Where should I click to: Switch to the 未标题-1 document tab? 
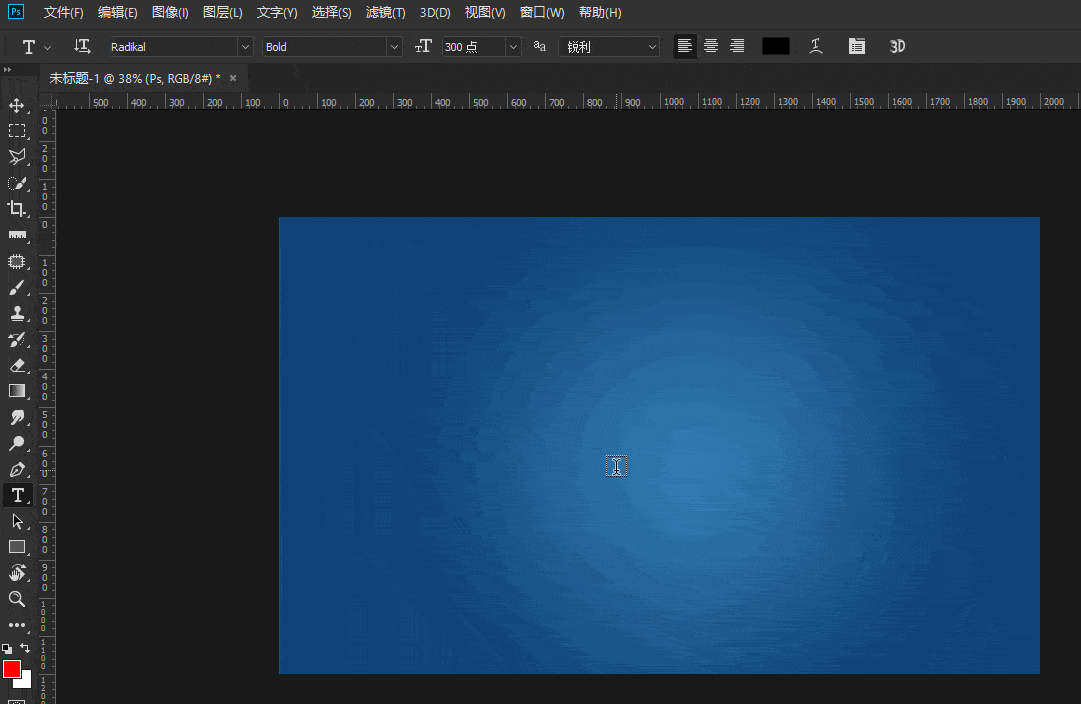coord(134,79)
